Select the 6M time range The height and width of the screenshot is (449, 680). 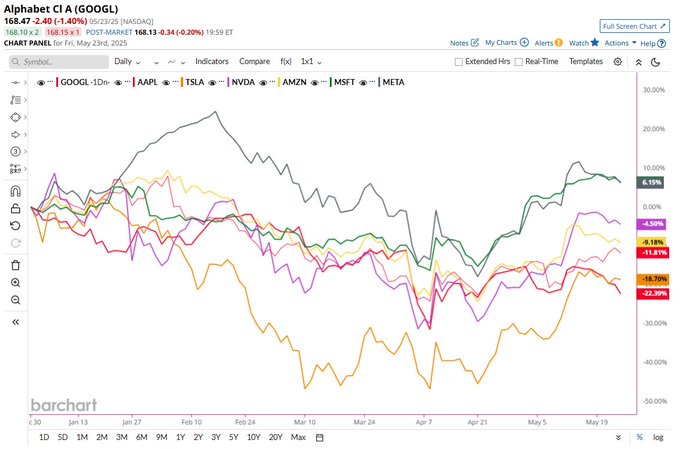tap(141, 437)
